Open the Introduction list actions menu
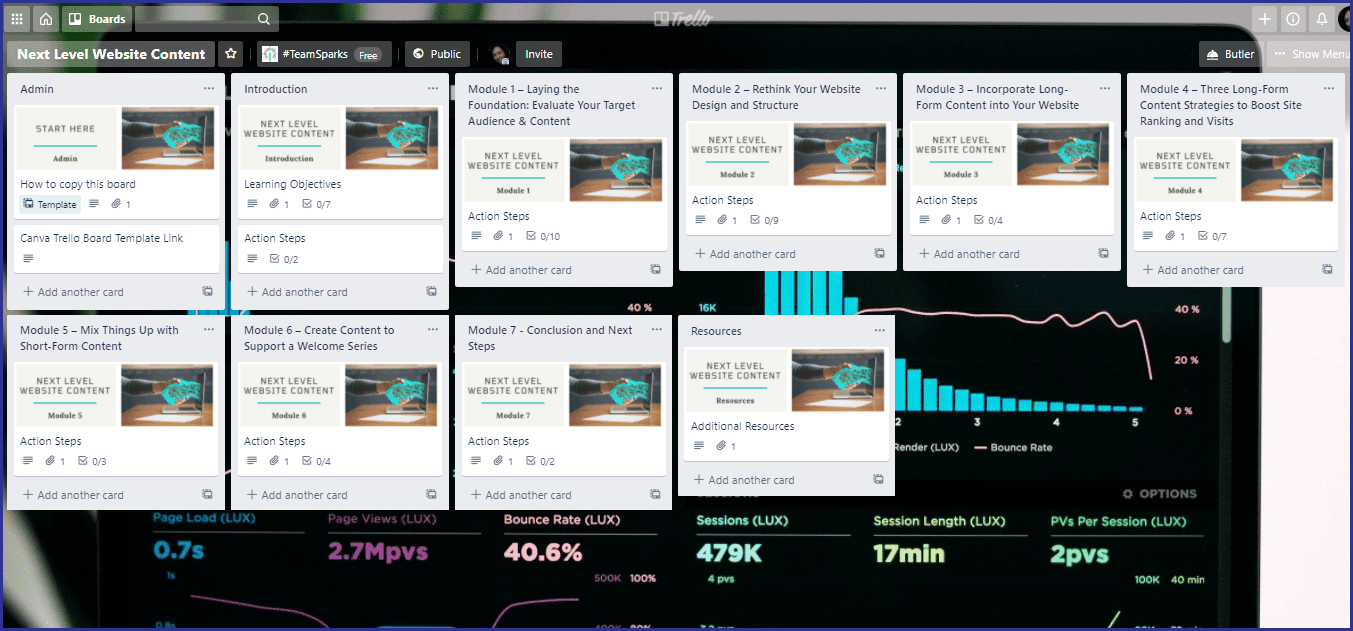 [x=433, y=89]
